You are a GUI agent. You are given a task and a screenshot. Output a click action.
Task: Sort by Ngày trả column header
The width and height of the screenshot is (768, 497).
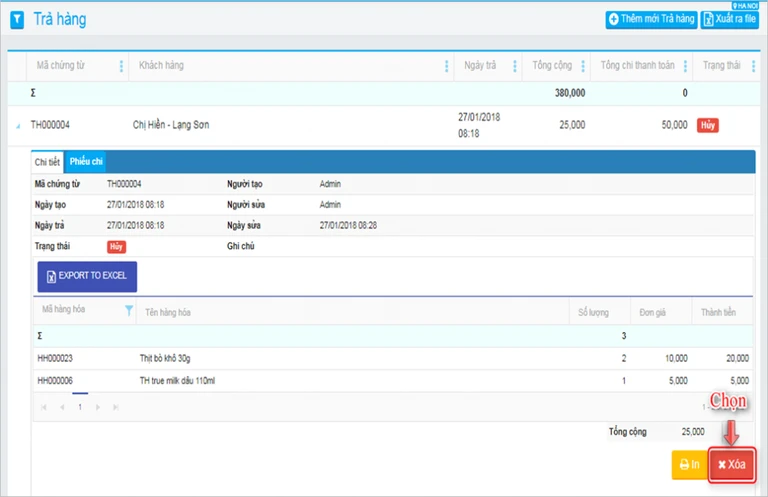[480, 65]
